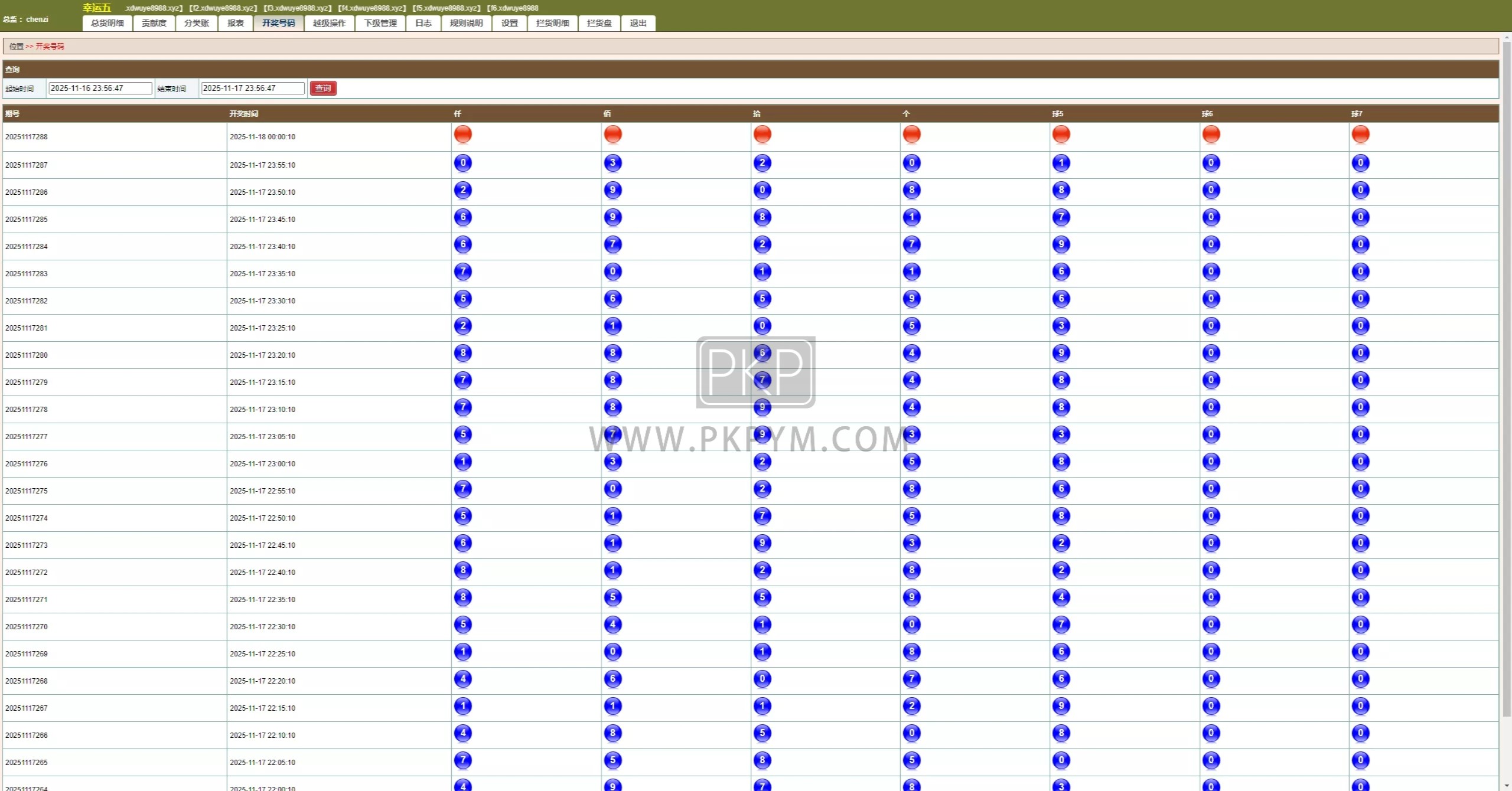Open the f5.xdwuye8988.xyz link
Image resolution: width=1512 pixels, height=791 pixels.
447,8
